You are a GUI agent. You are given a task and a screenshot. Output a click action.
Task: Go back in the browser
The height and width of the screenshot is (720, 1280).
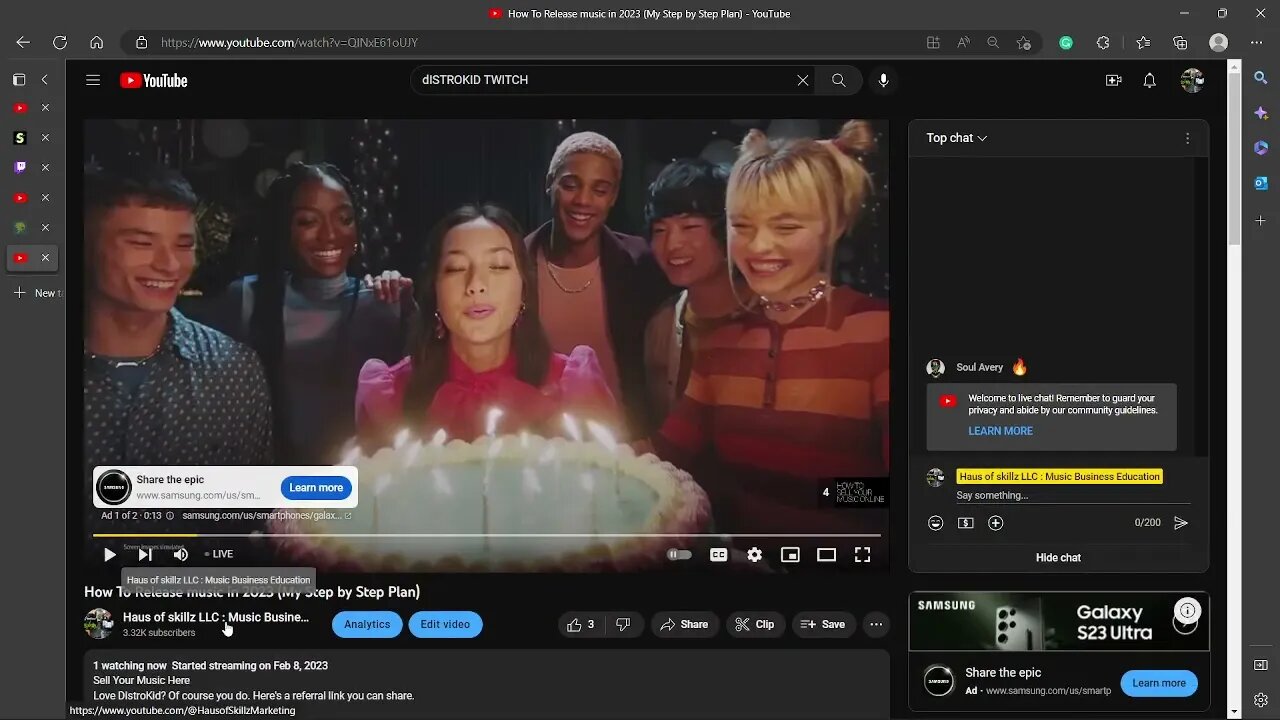click(23, 43)
